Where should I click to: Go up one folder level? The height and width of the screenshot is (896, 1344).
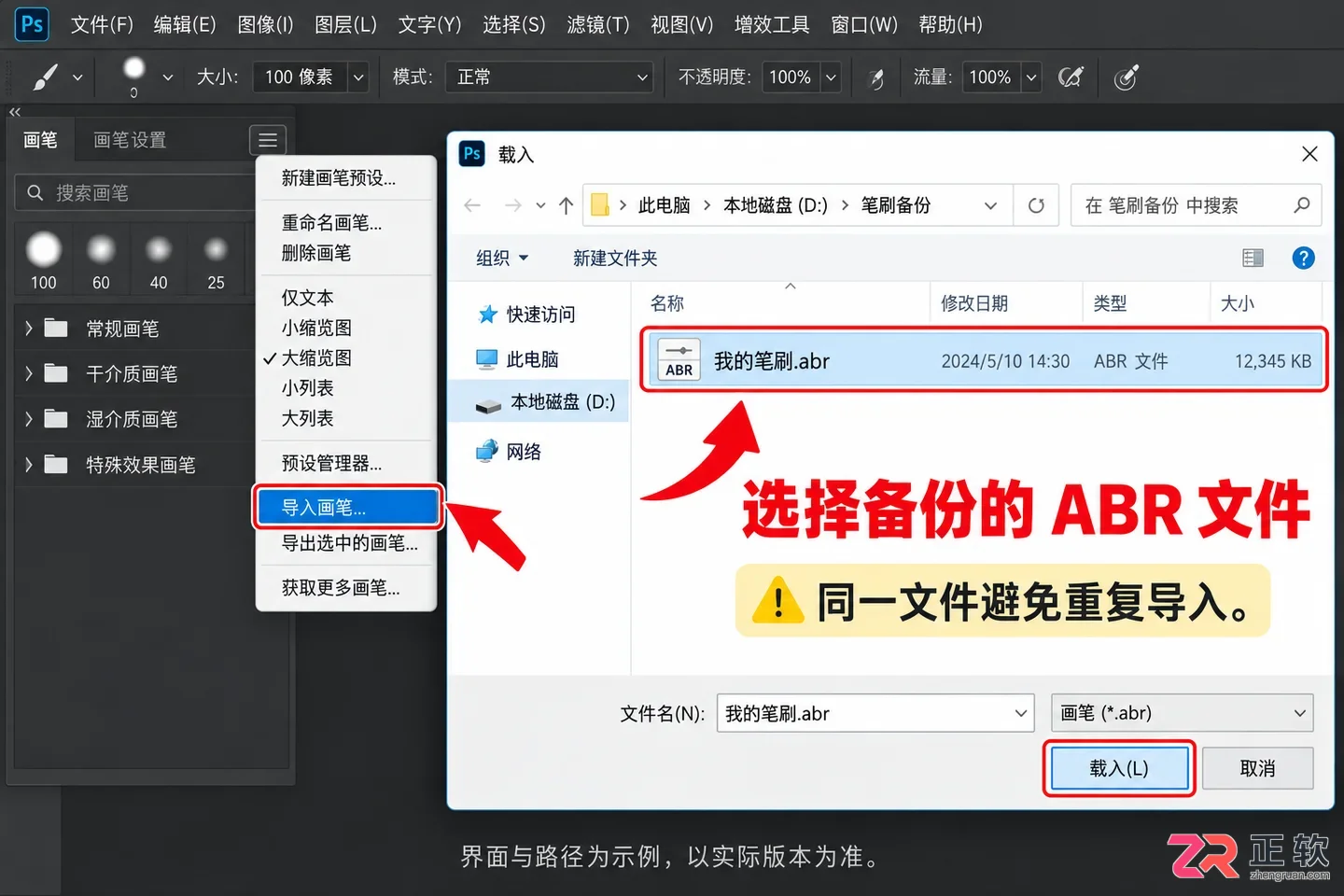[x=566, y=205]
